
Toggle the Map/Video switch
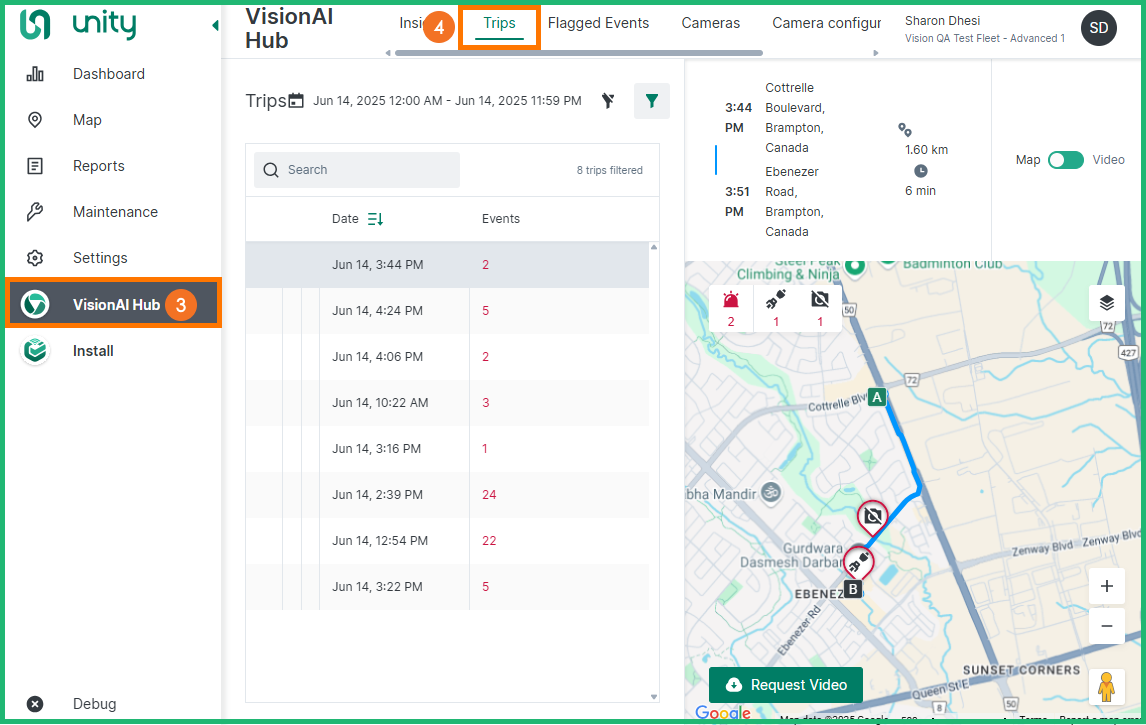(1065, 160)
